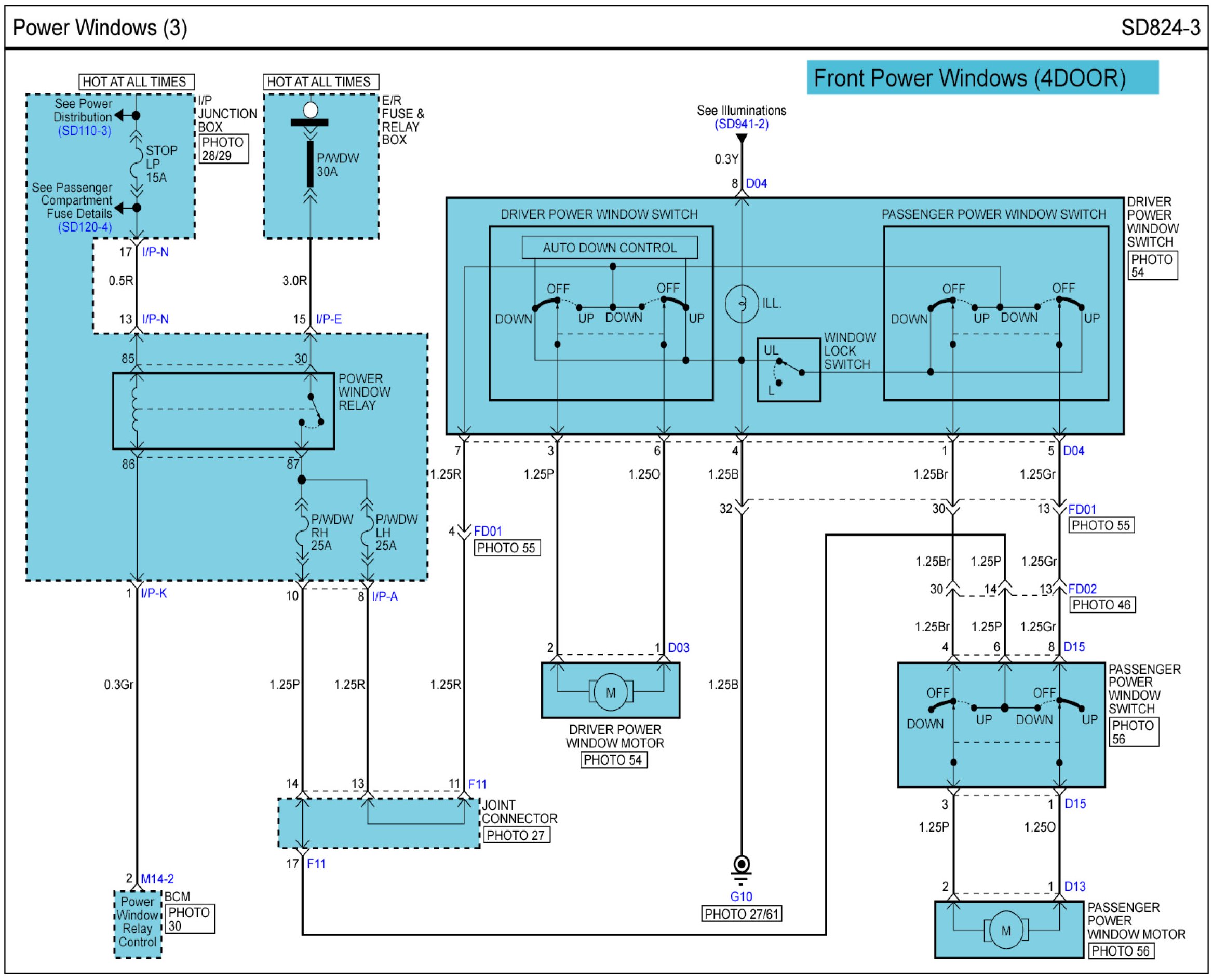Click the P/WDW RH 25A fuse
The width and height of the screenshot is (1213, 980).
(302, 530)
